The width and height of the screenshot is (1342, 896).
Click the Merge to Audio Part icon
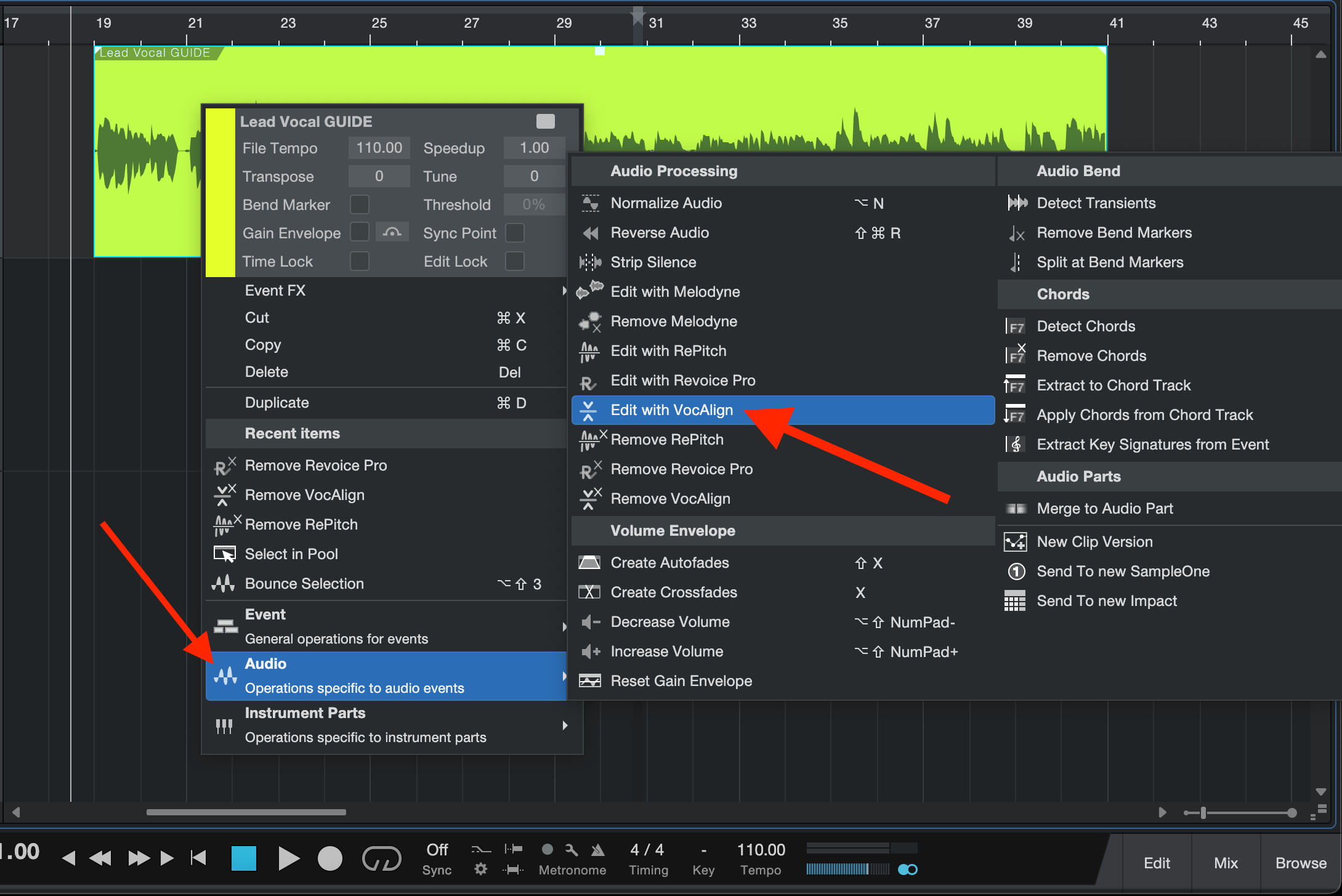coord(1015,509)
